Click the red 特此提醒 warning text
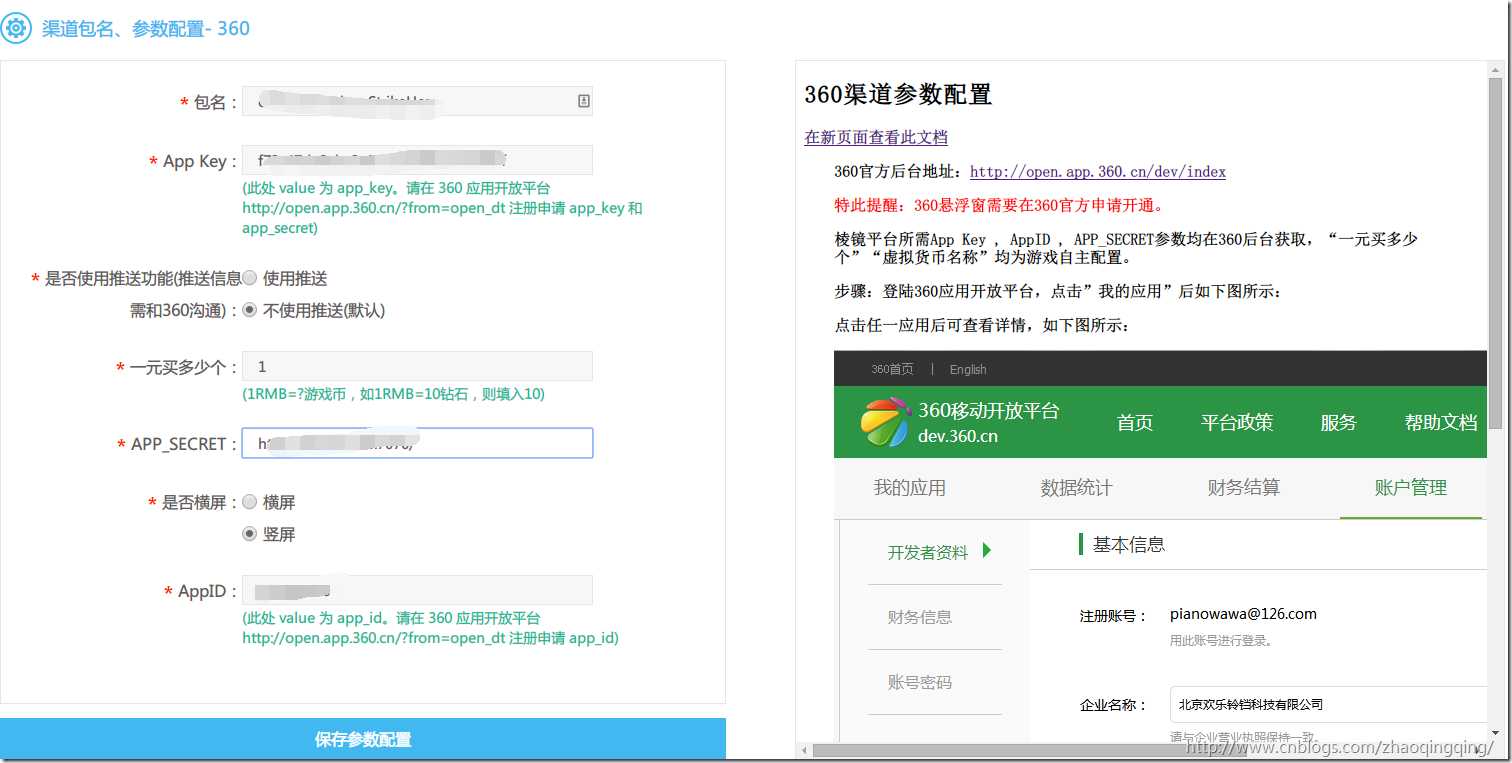 point(999,206)
